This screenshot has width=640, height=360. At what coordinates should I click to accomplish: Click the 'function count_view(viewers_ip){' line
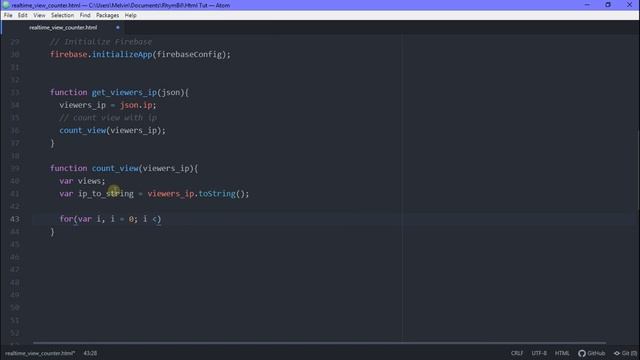[x=124, y=168]
